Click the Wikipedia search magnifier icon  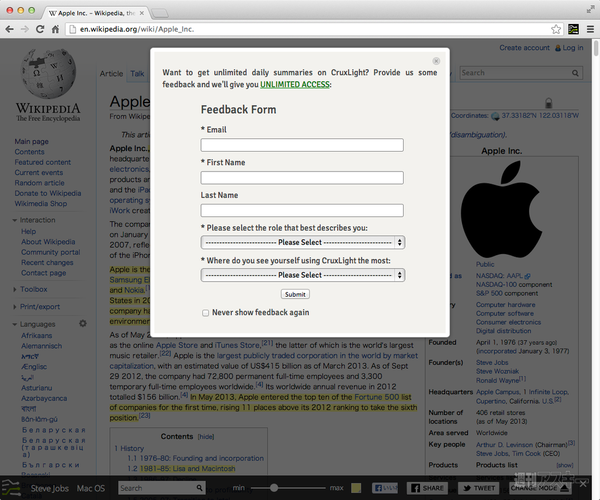click(x=575, y=73)
